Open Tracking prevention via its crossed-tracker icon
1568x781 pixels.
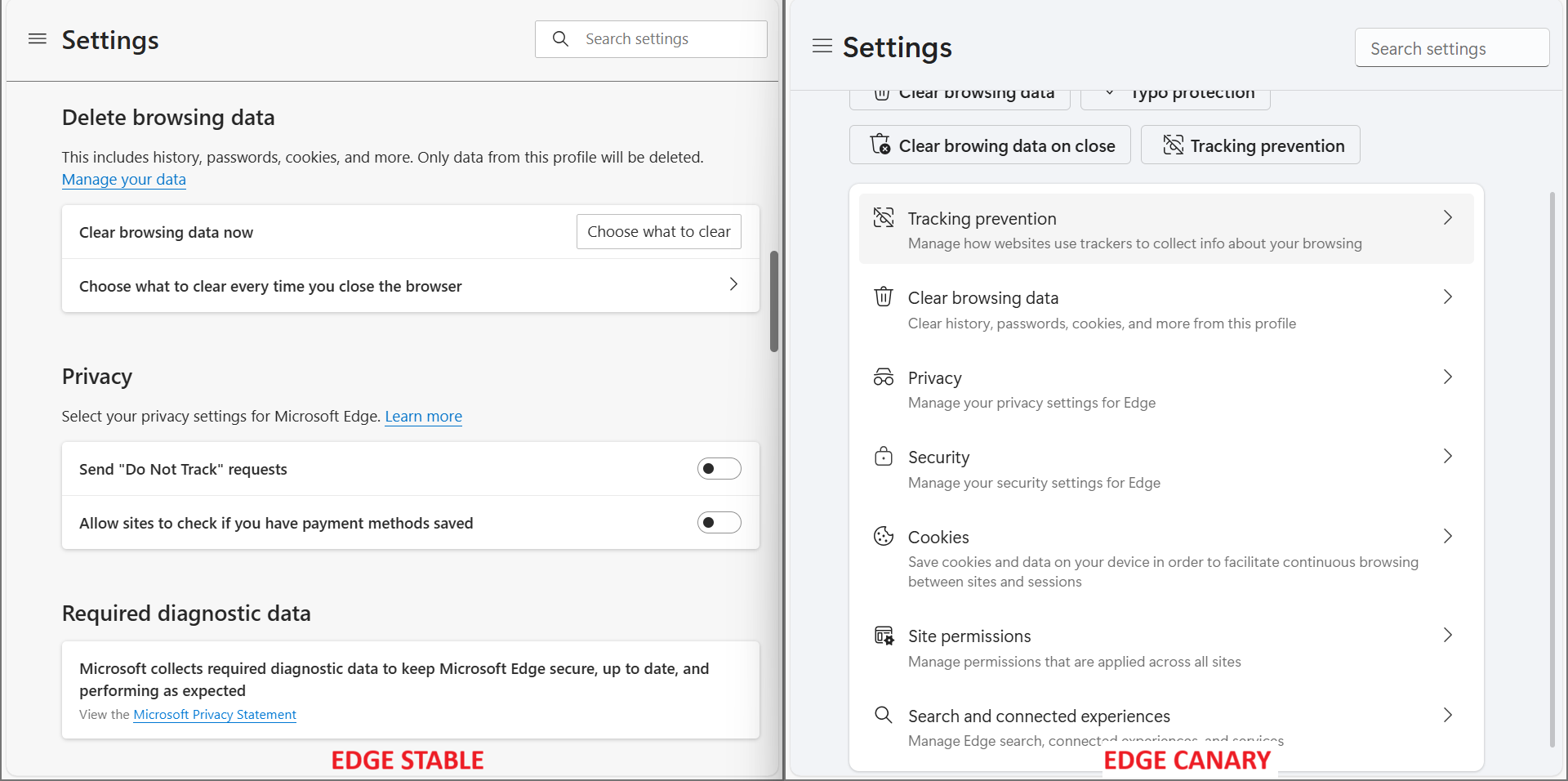click(x=1174, y=145)
